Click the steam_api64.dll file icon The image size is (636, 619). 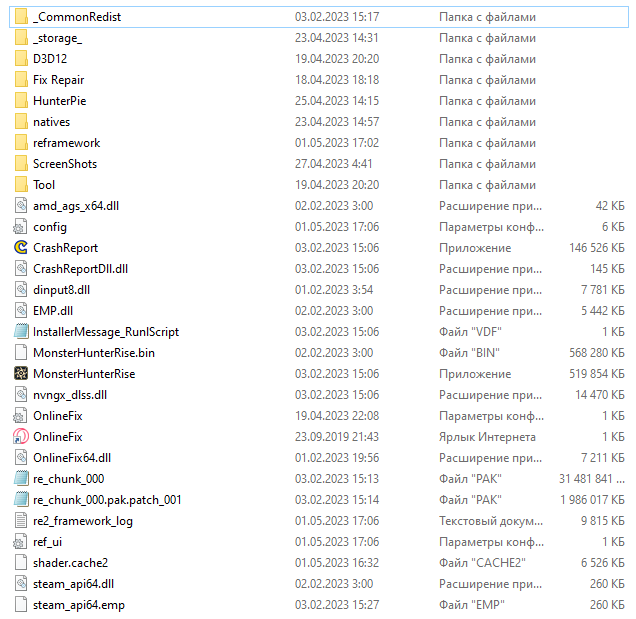[21, 584]
